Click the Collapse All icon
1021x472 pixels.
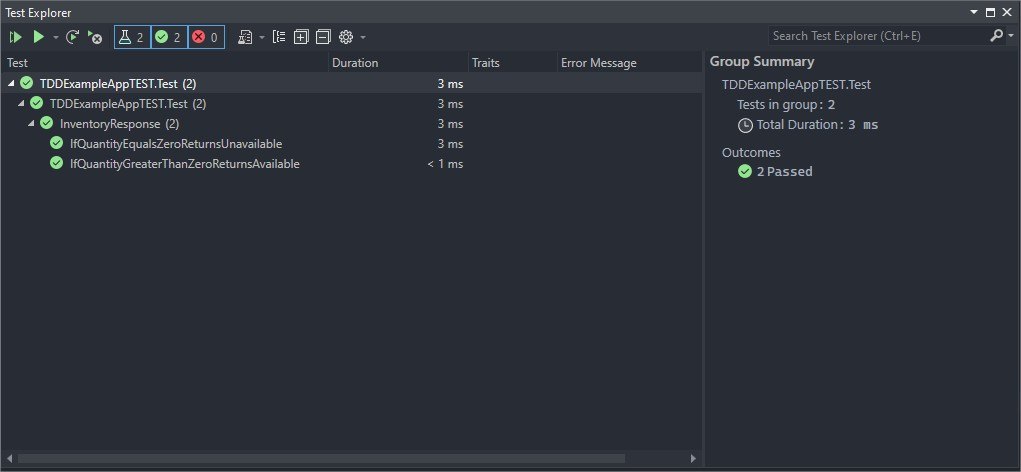coord(322,37)
